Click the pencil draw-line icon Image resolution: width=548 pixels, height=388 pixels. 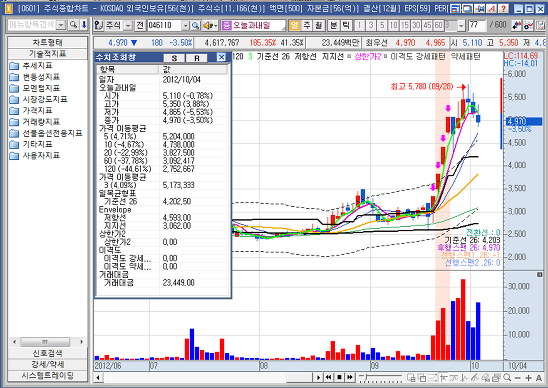click(x=475, y=377)
